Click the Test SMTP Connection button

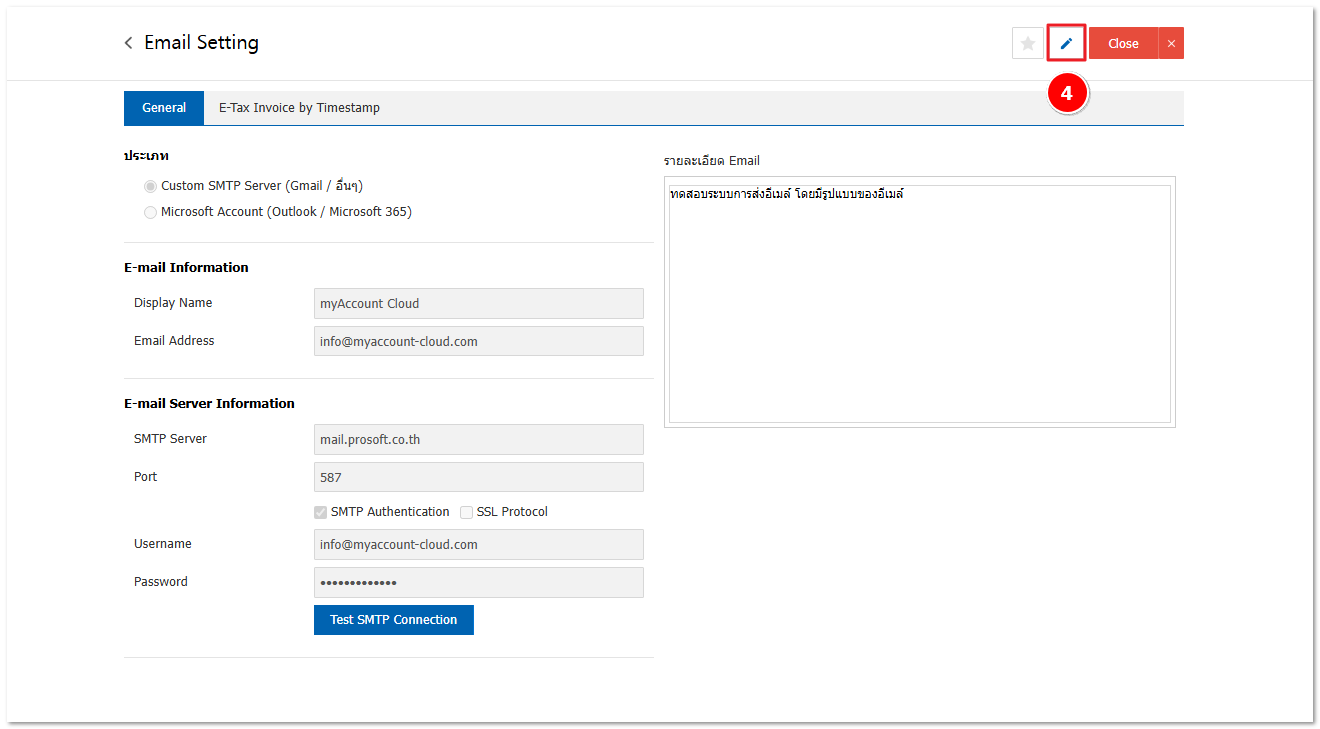tap(393, 620)
